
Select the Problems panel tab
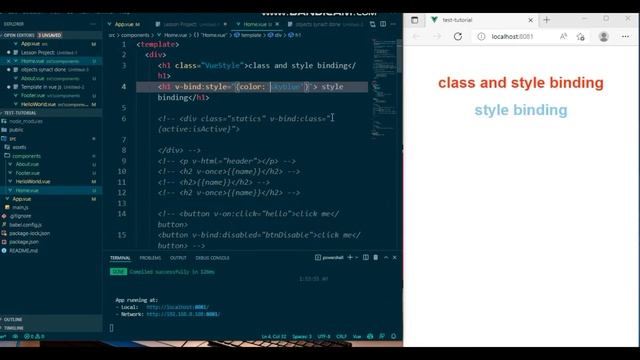[x=150, y=258]
